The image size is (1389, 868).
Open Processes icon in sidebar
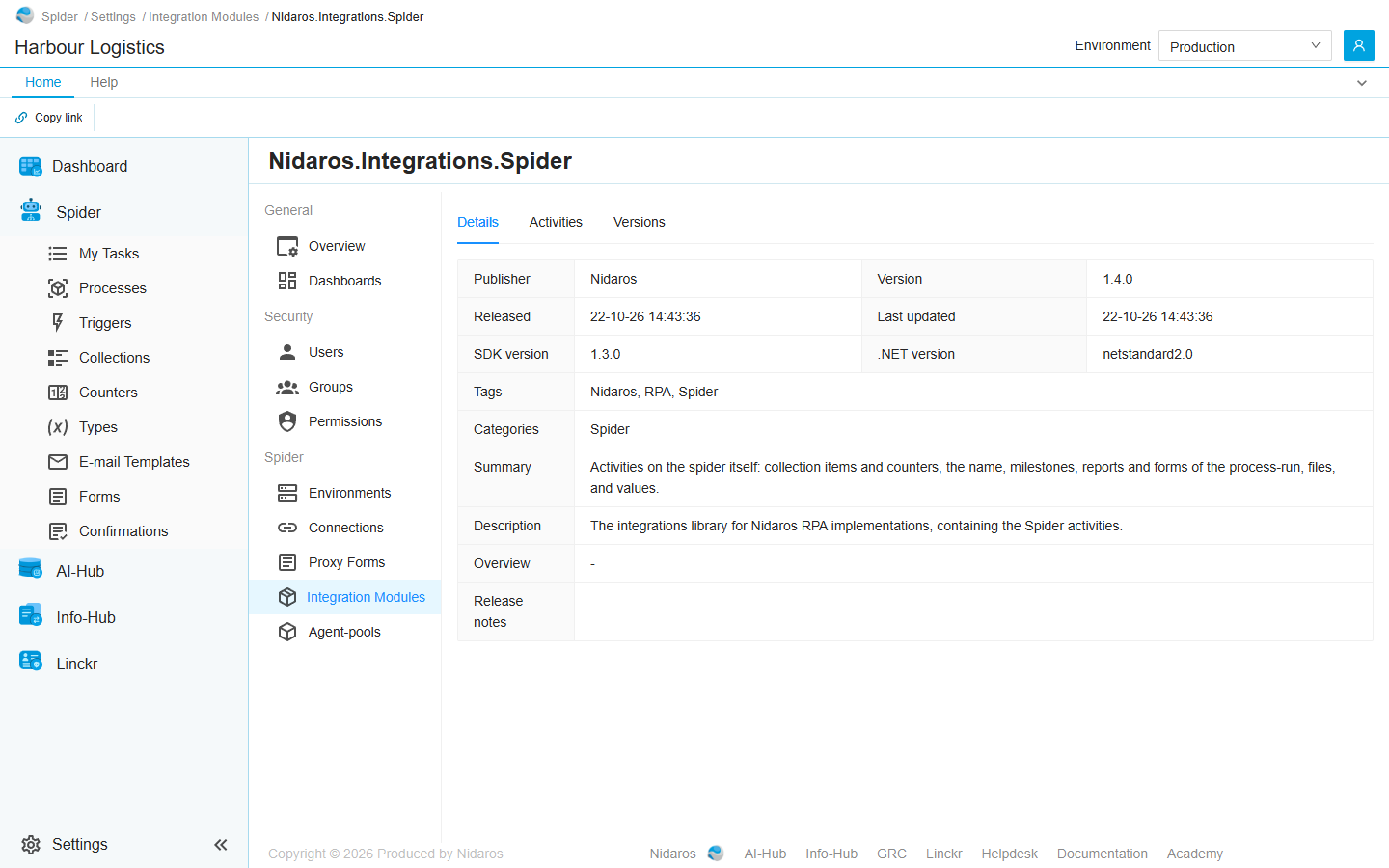(58, 288)
